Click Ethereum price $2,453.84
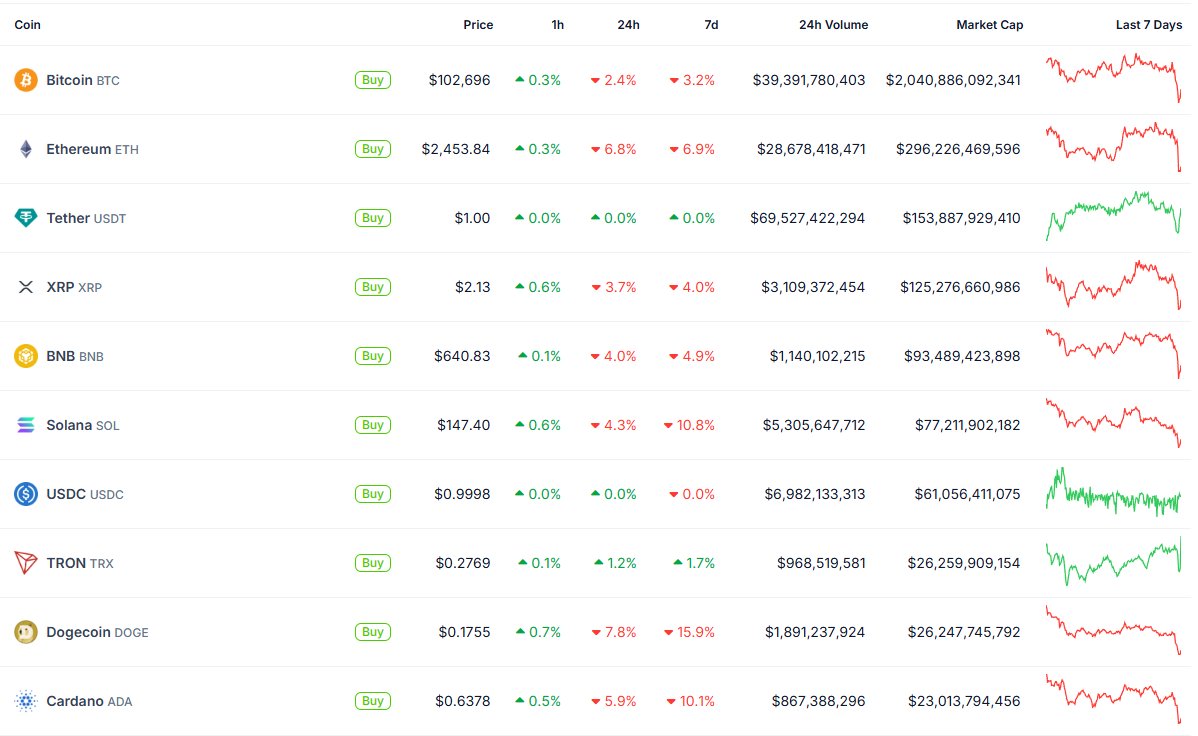Viewport: 1198px width, 736px height. 455,149
